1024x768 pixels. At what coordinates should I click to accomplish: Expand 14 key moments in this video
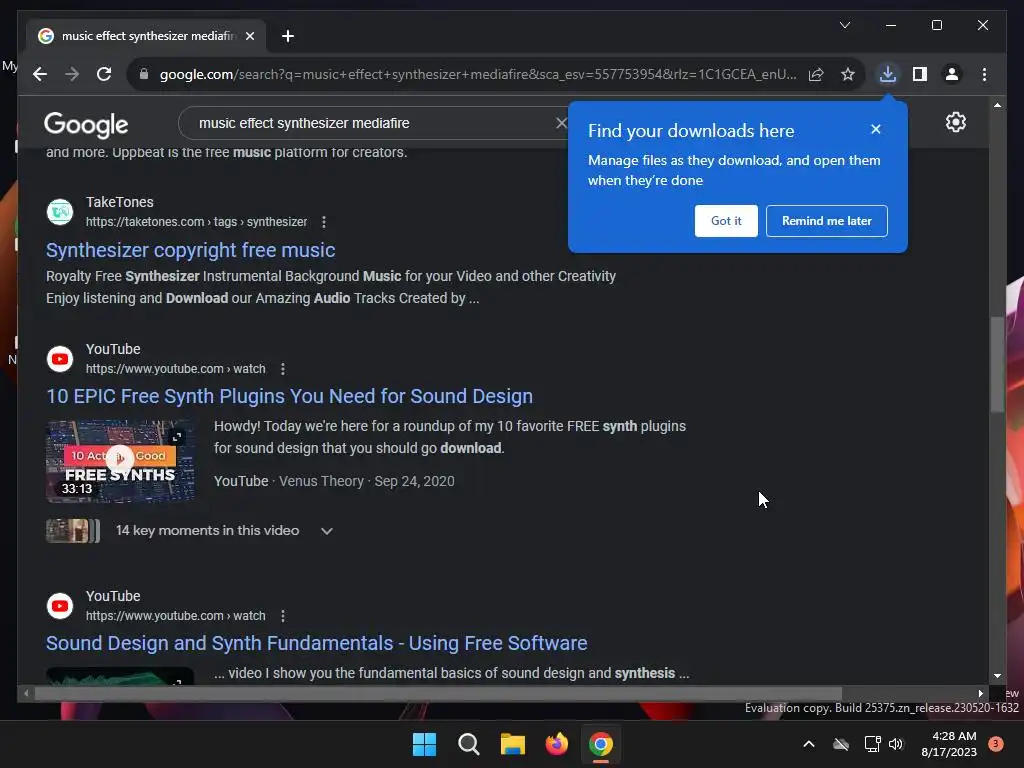click(327, 531)
